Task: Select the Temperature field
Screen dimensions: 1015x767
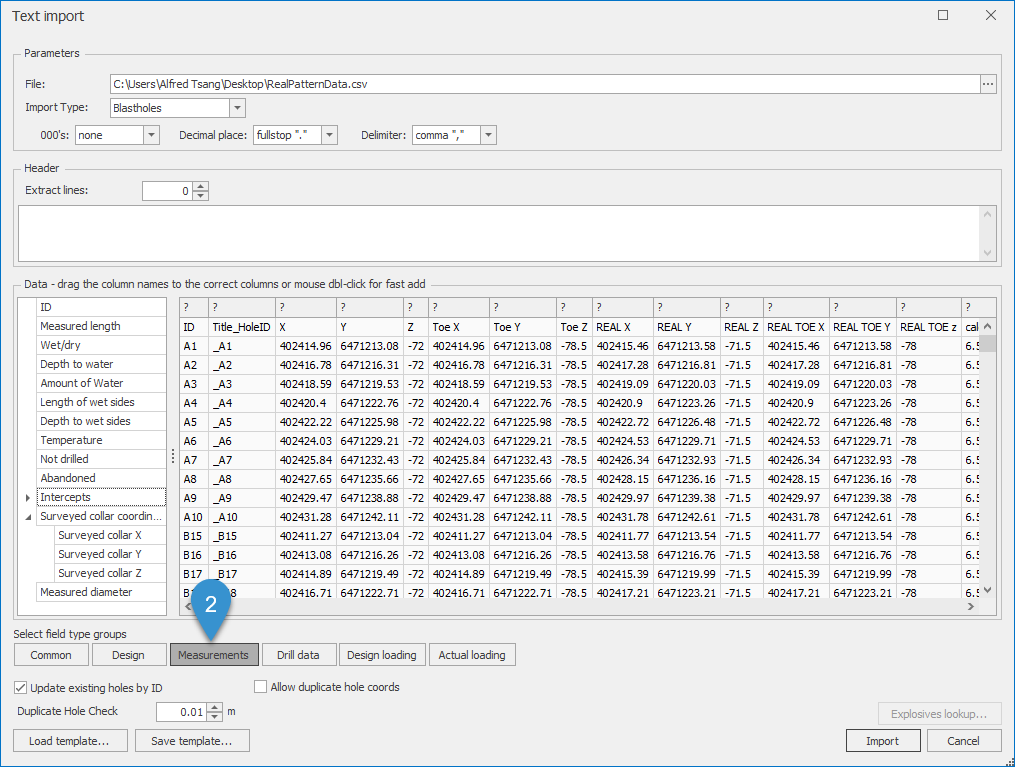Action: coord(101,440)
